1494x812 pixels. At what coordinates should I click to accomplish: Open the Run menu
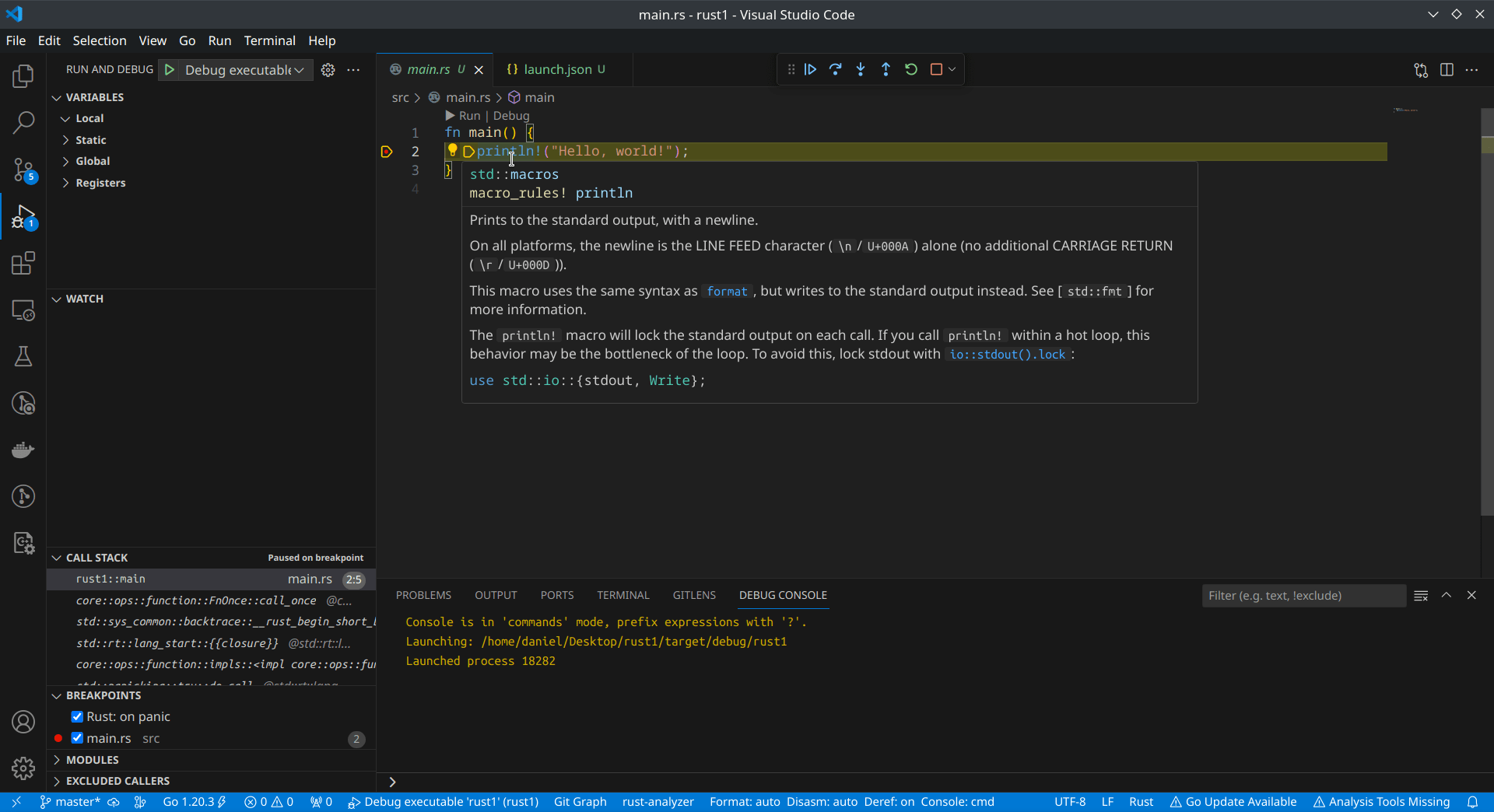click(x=219, y=40)
